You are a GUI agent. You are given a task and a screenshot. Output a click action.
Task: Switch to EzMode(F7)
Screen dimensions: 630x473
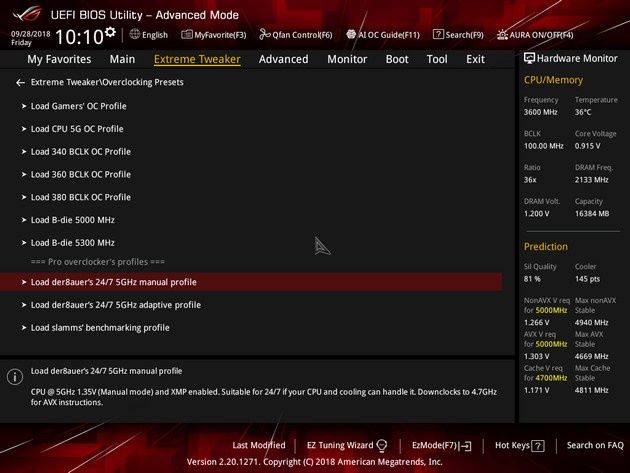(x=435, y=445)
